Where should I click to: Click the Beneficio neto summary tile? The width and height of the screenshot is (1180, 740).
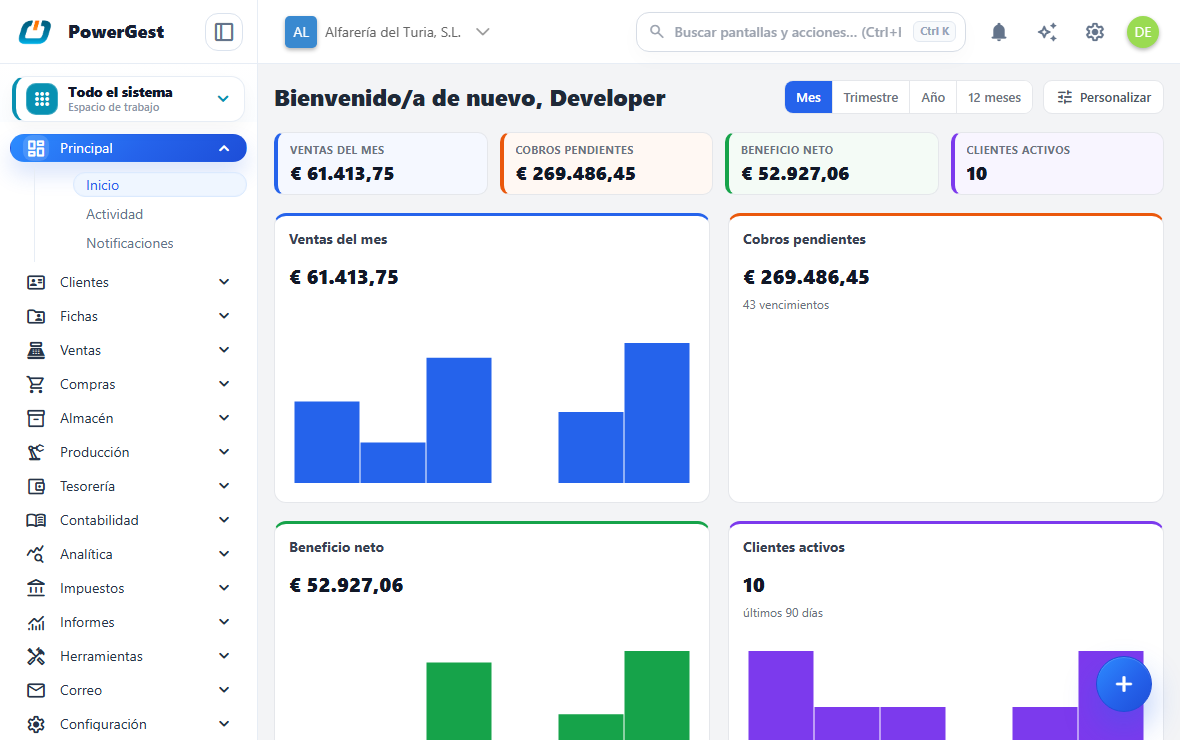point(832,163)
